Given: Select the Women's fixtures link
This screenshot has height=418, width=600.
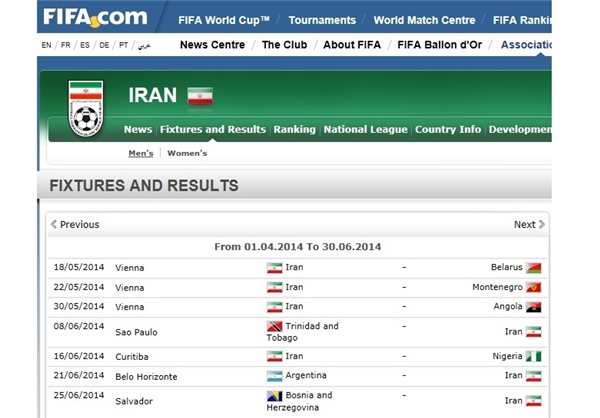Looking at the screenshot, I should 187,153.
